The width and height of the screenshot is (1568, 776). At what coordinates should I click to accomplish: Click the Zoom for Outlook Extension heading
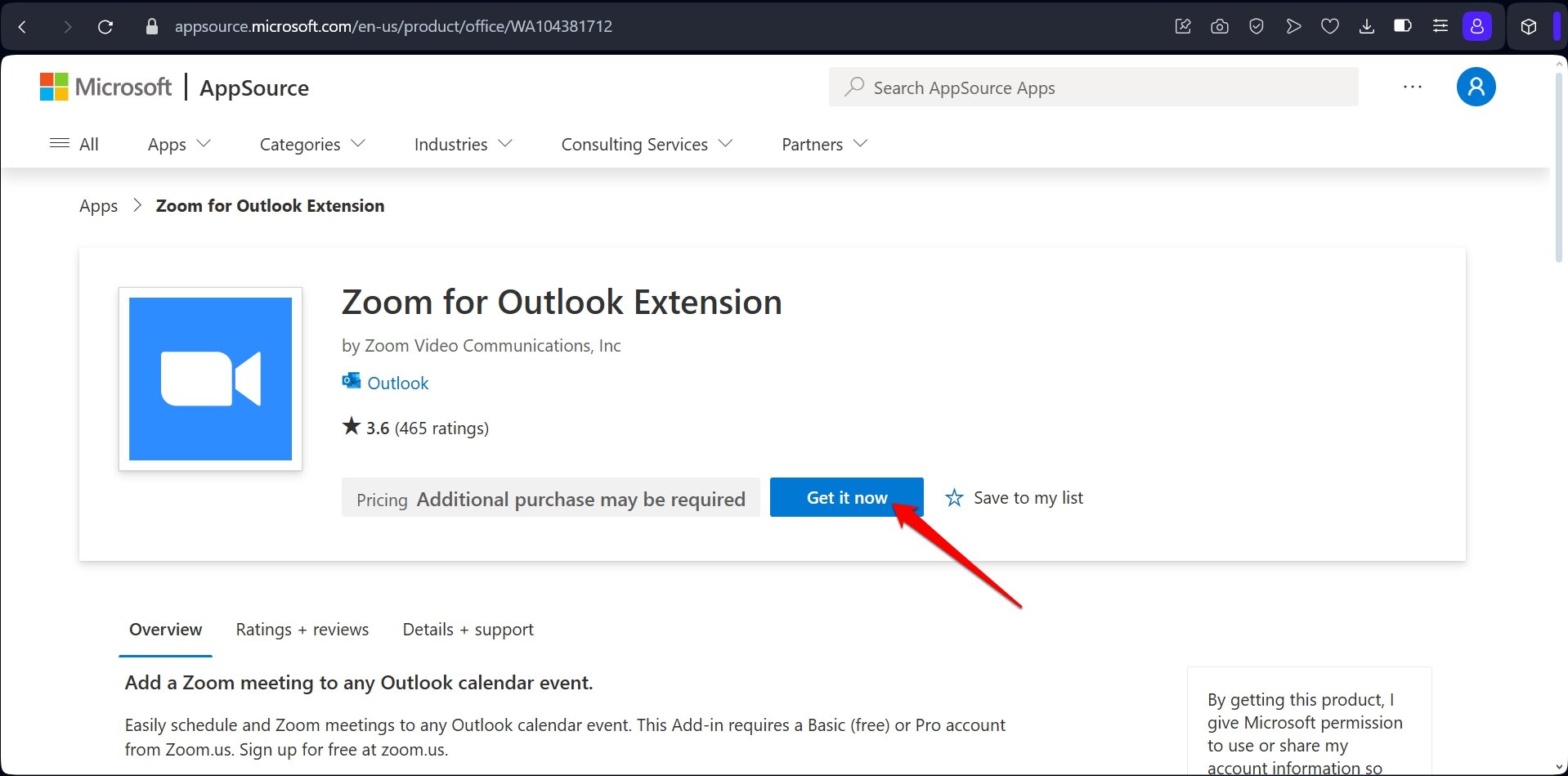pos(562,302)
